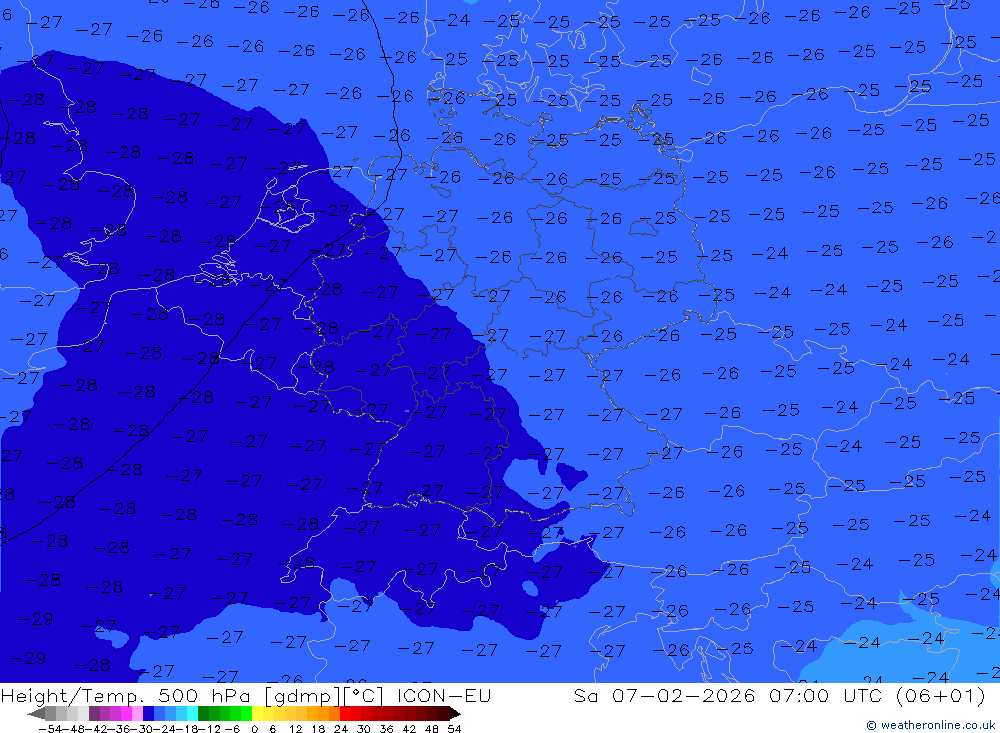Click the '500 hPa' level text

pos(202,695)
